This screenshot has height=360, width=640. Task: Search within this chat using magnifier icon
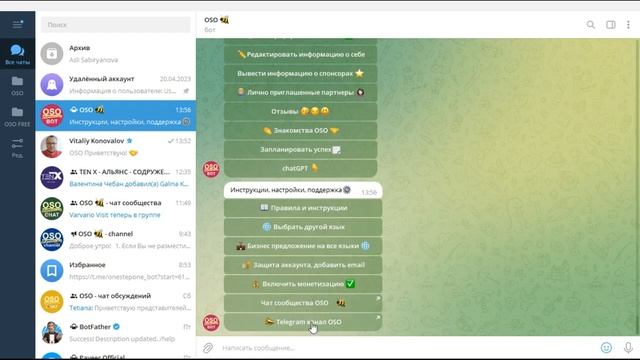coord(591,25)
